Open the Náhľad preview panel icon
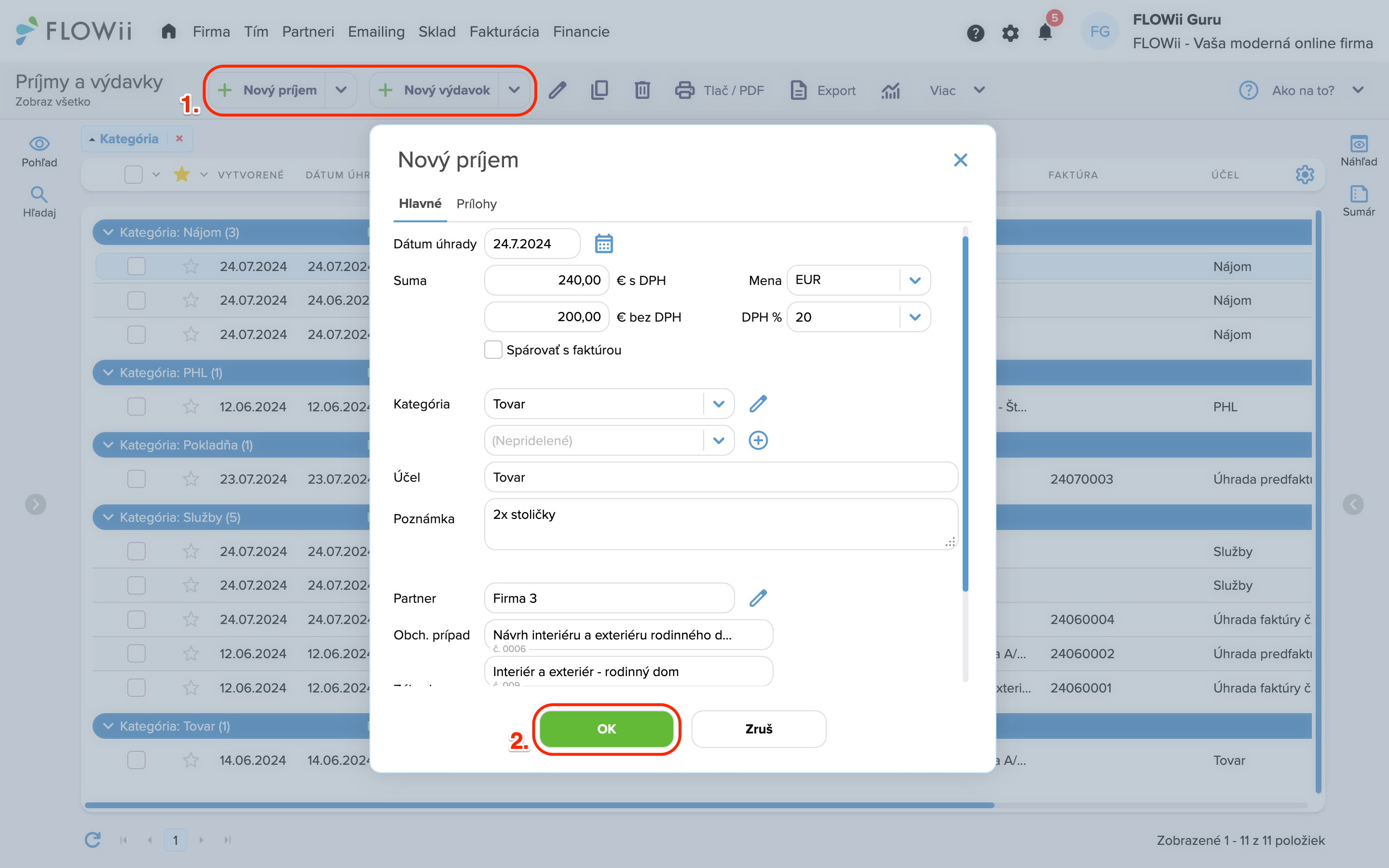 pyautogui.click(x=1359, y=151)
